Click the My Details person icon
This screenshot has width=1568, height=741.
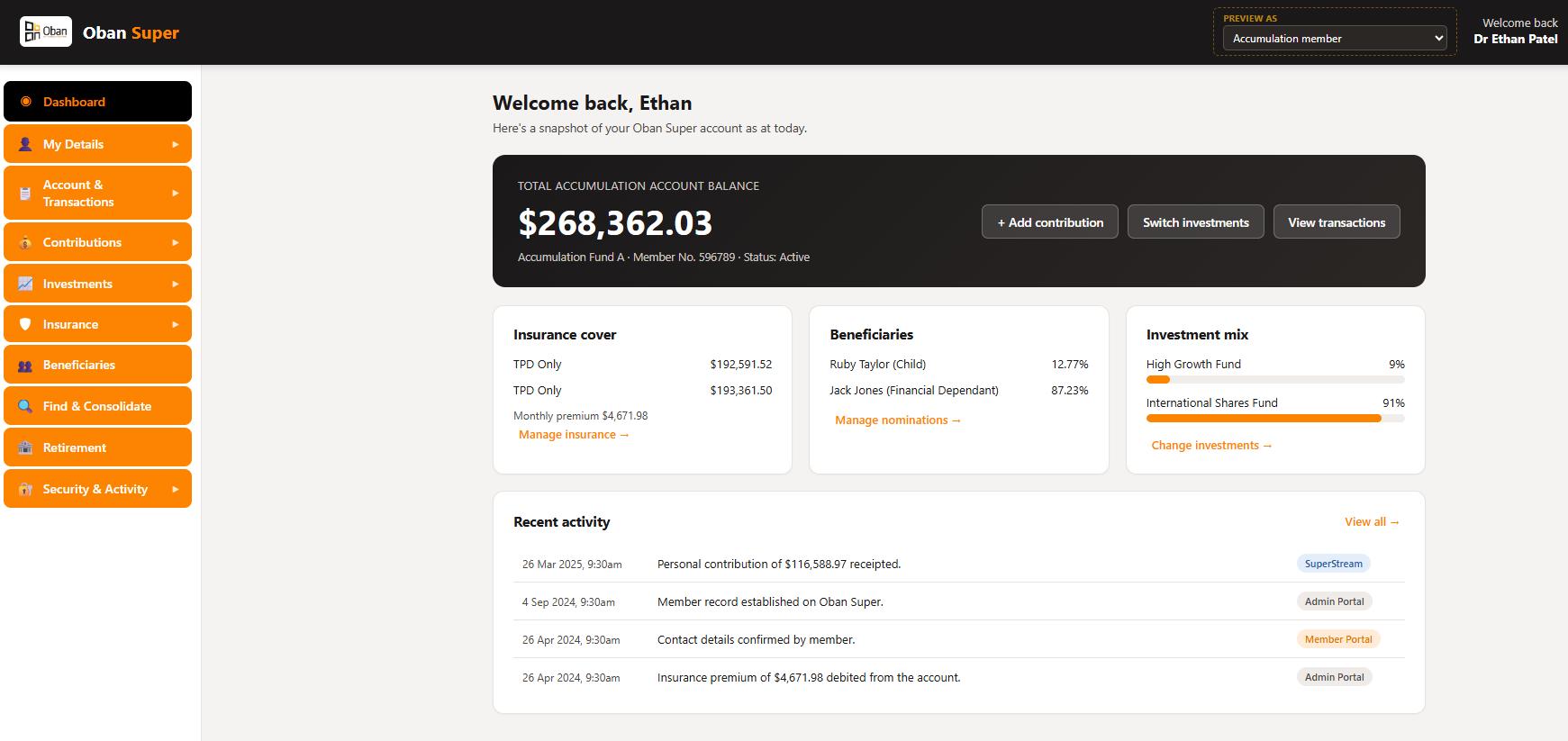[25, 144]
